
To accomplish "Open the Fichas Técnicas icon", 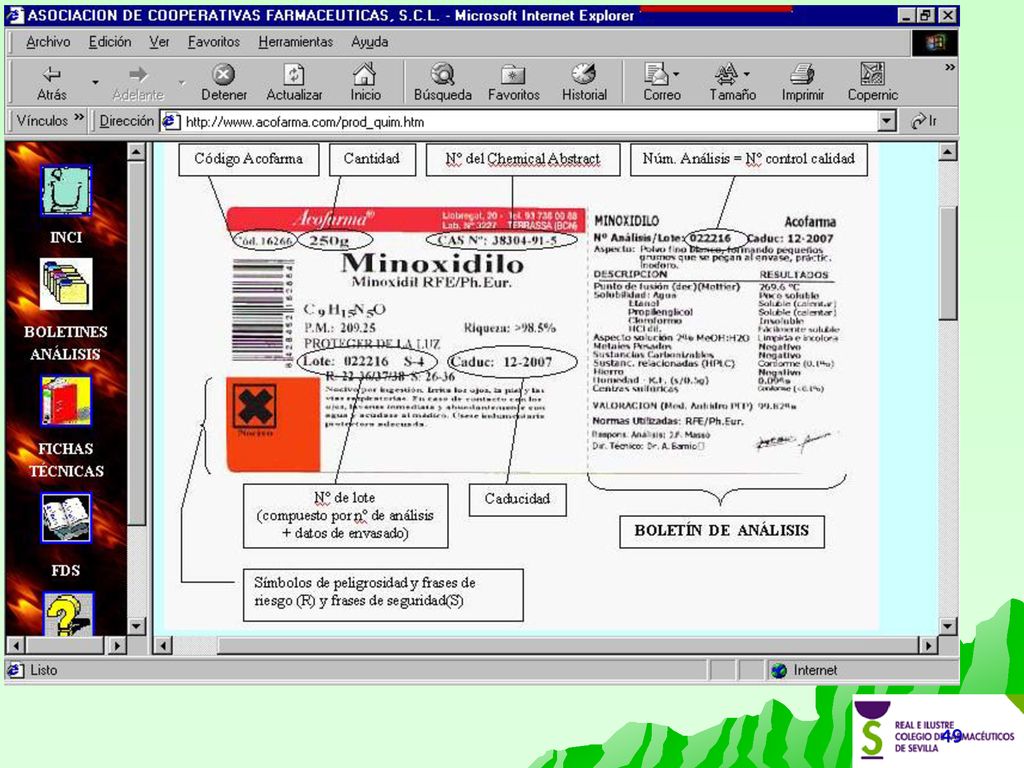I will 65,401.
